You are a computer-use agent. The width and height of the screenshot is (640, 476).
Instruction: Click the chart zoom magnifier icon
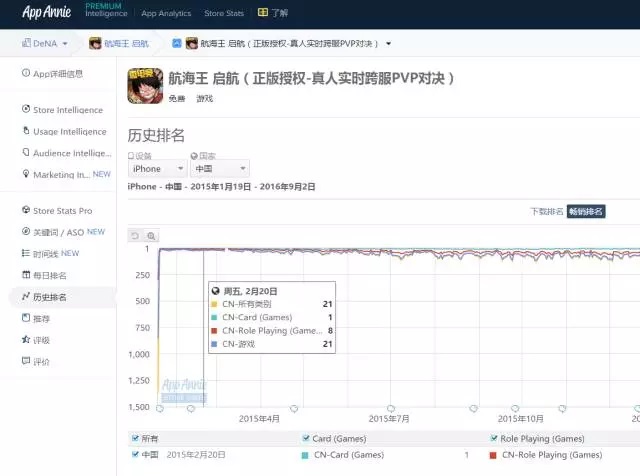click(151, 236)
